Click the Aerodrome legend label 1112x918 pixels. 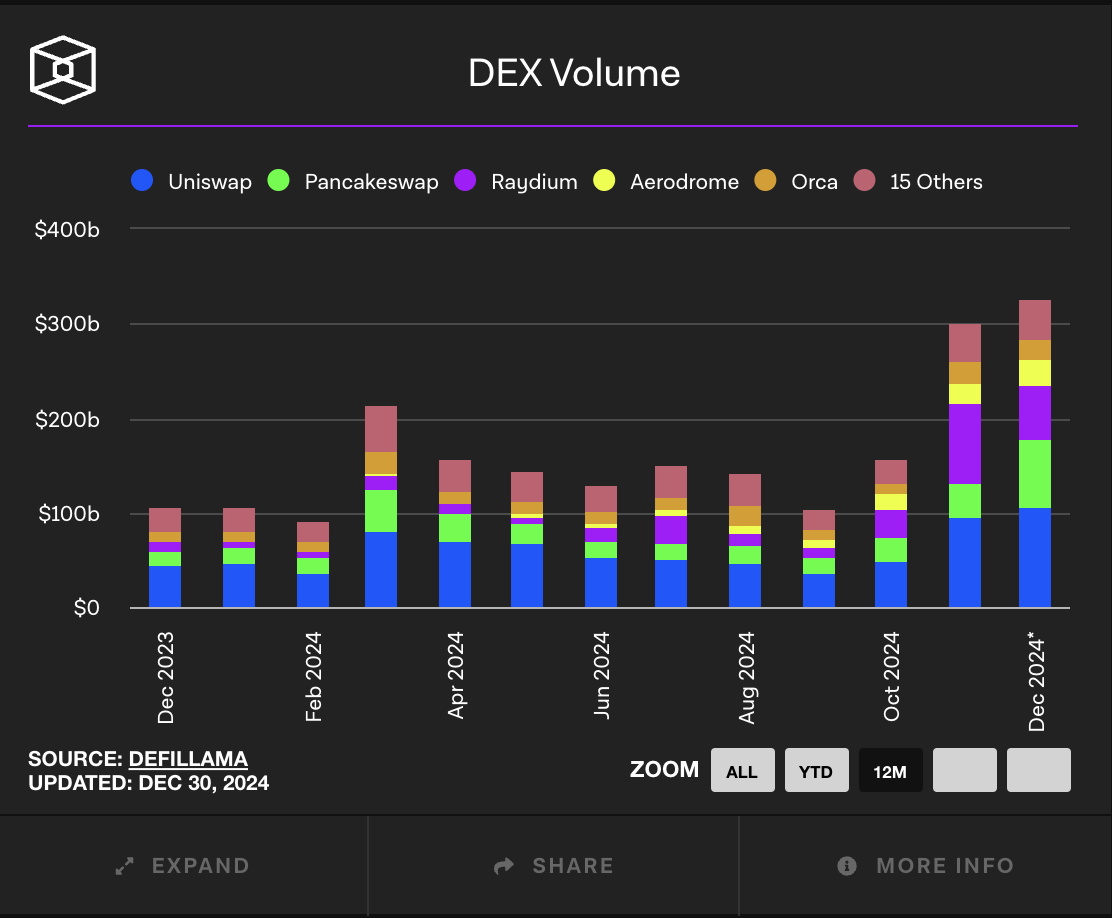(684, 182)
